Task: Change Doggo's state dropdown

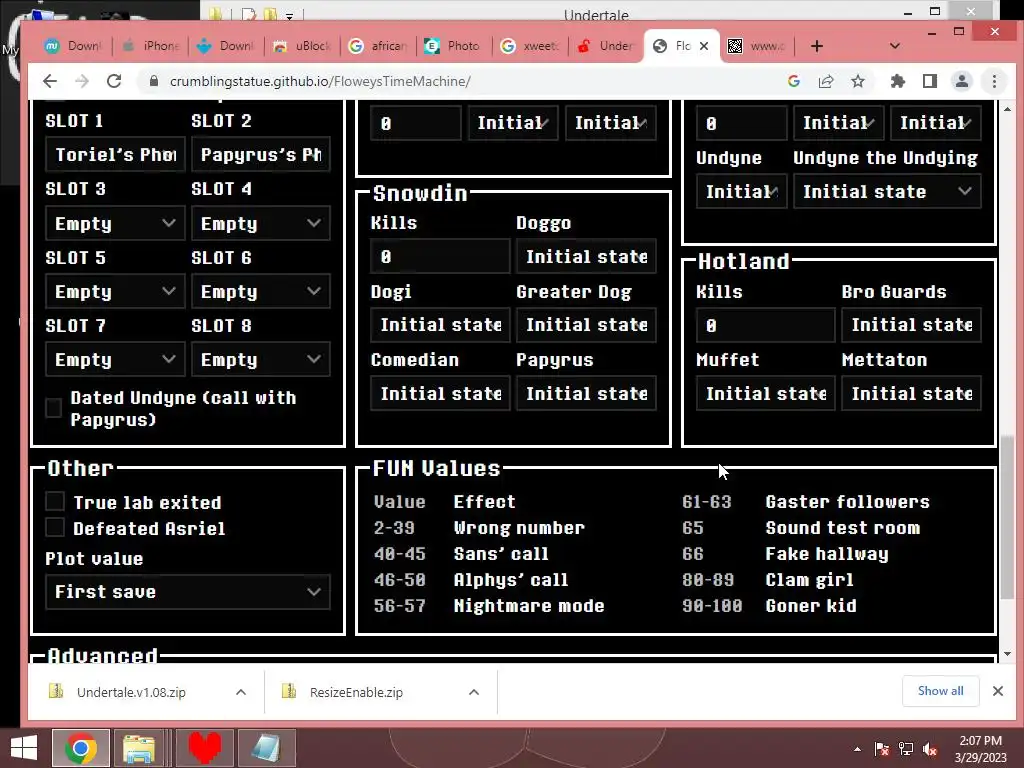Action: pos(586,256)
